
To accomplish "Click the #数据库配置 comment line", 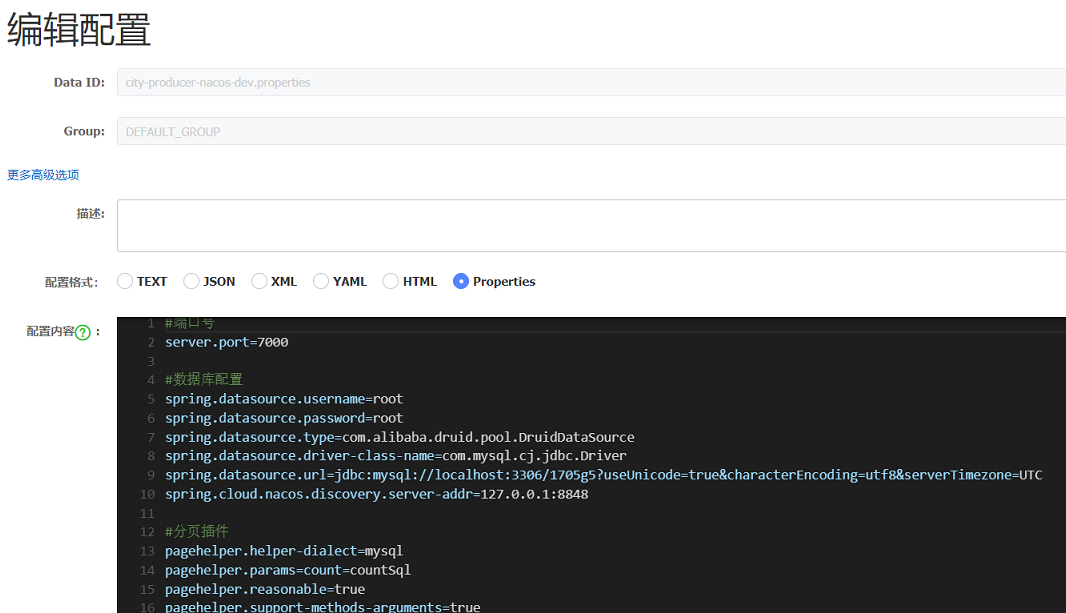I will click(x=204, y=380).
